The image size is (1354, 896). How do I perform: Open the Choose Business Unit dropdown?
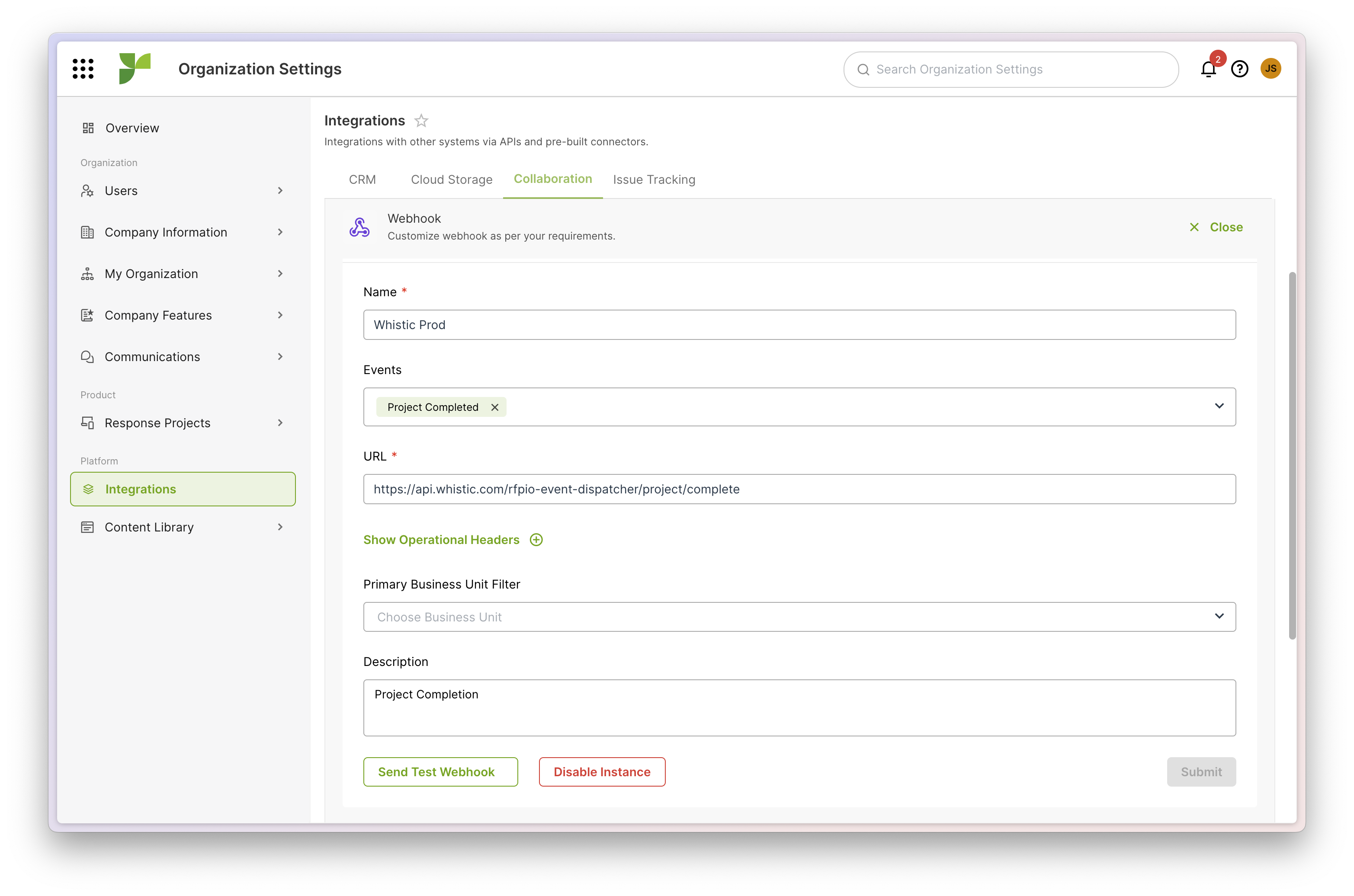[799, 617]
